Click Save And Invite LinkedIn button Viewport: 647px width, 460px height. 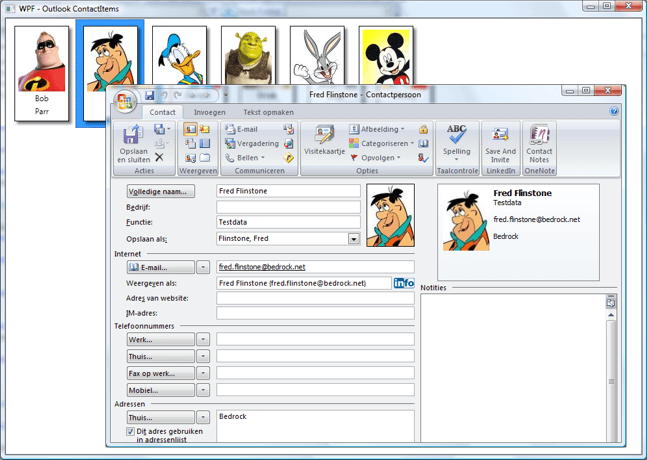pos(500,144)
